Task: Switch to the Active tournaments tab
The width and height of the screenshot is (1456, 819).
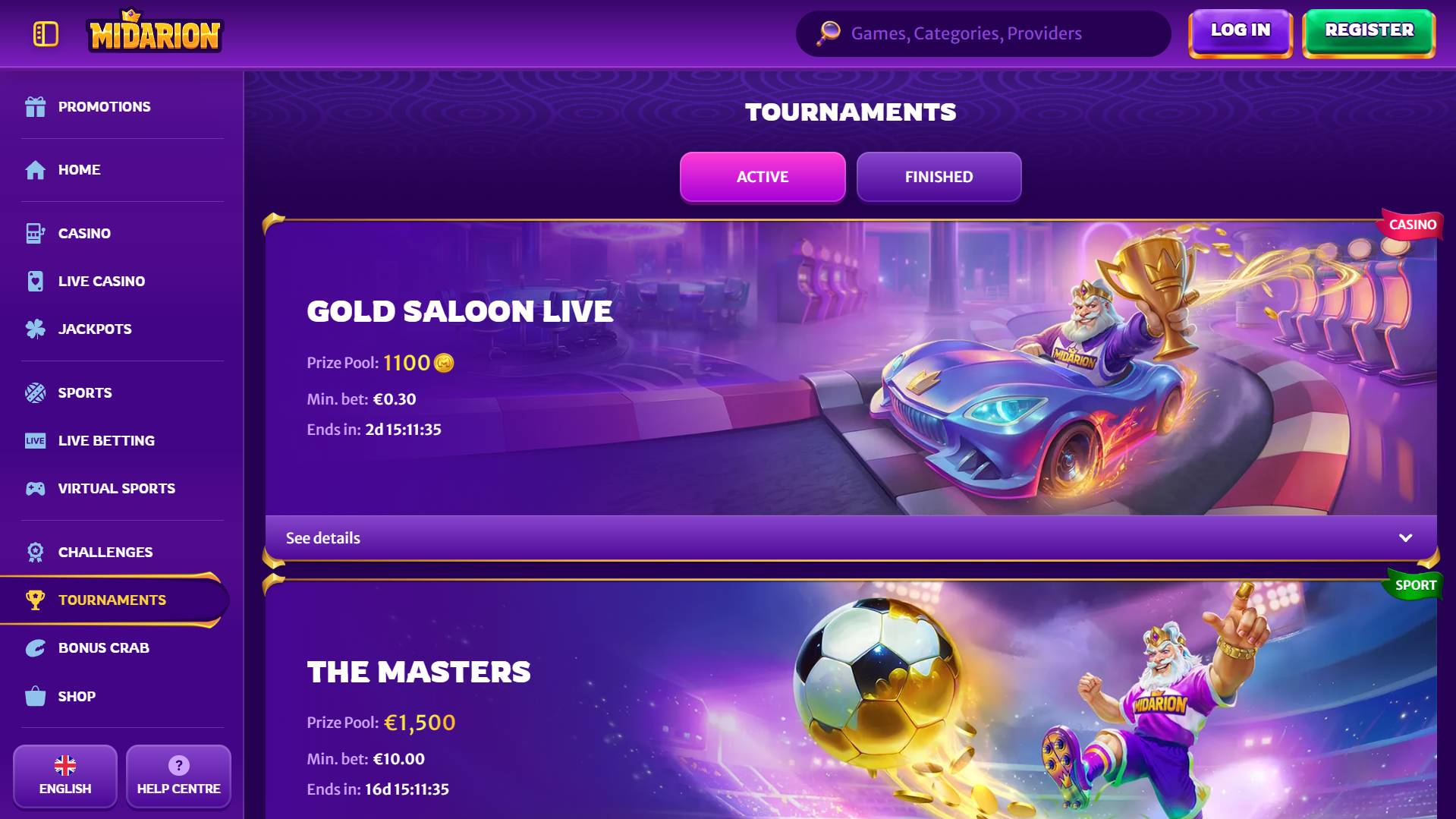Action: click(x=763, y=177)
